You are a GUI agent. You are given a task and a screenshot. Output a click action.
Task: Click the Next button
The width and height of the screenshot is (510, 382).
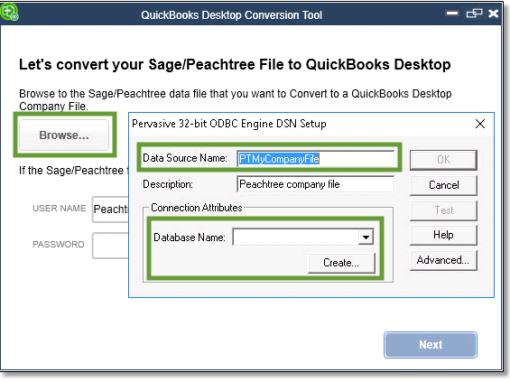[x=430, y=345]
